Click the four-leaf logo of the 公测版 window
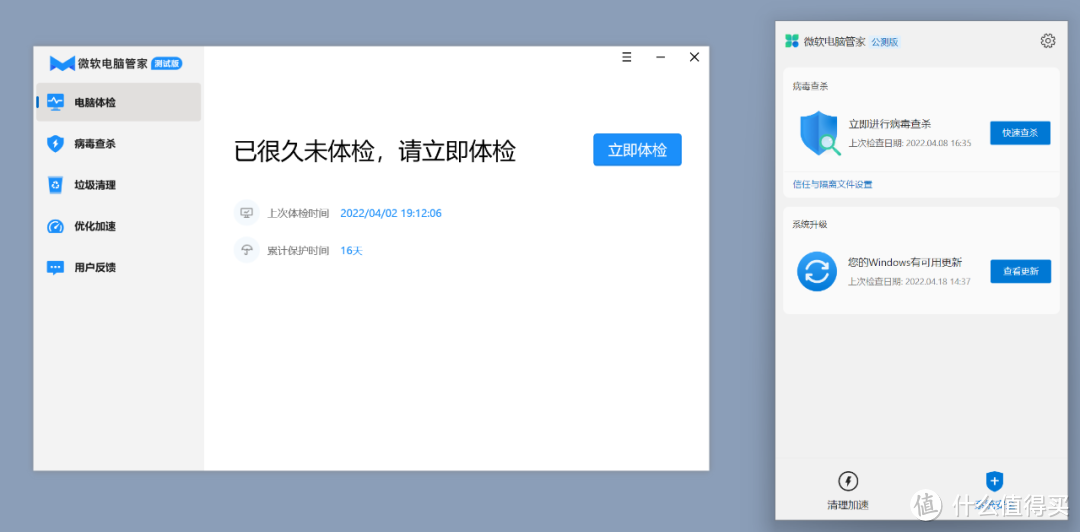 pos(792,41)
